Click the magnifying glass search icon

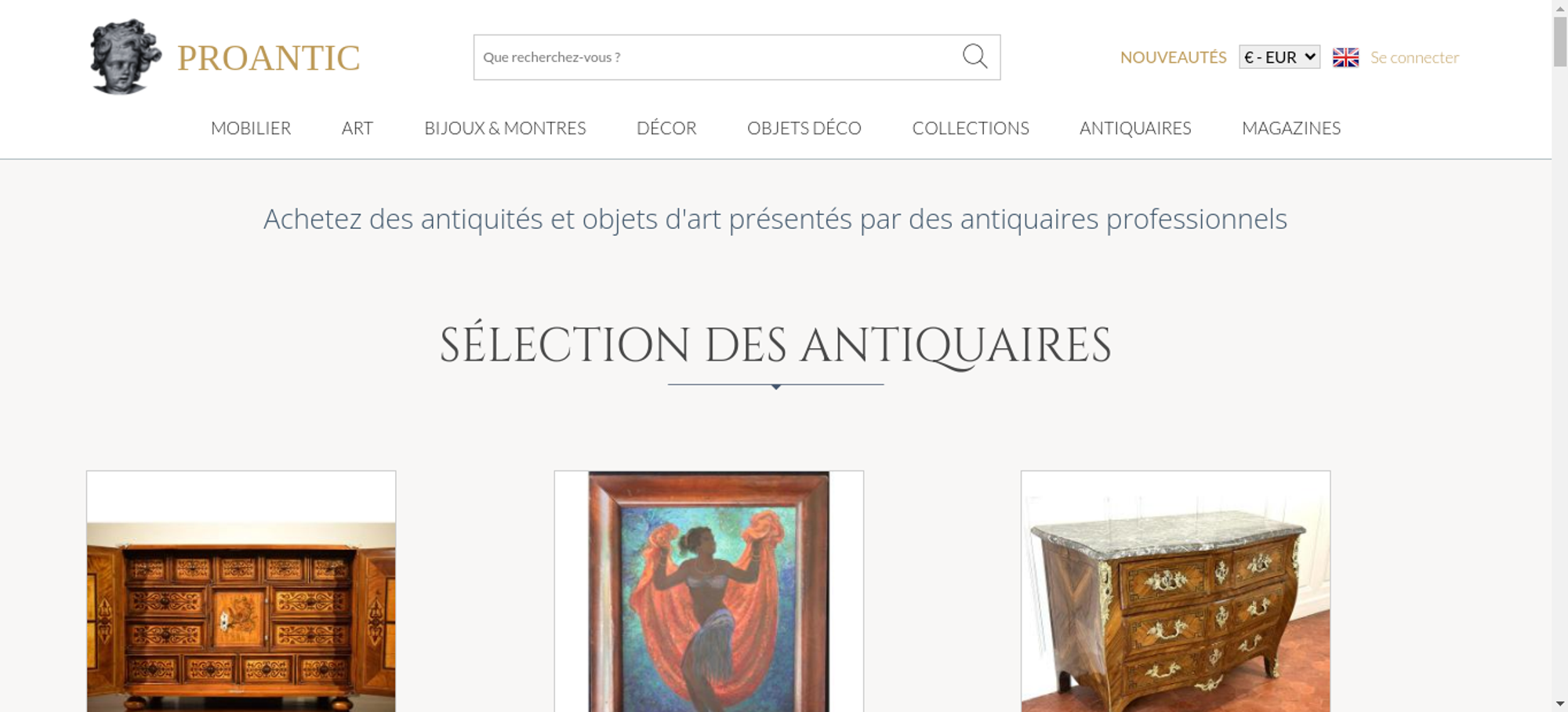pyautogui.click(x=975, y=56)
